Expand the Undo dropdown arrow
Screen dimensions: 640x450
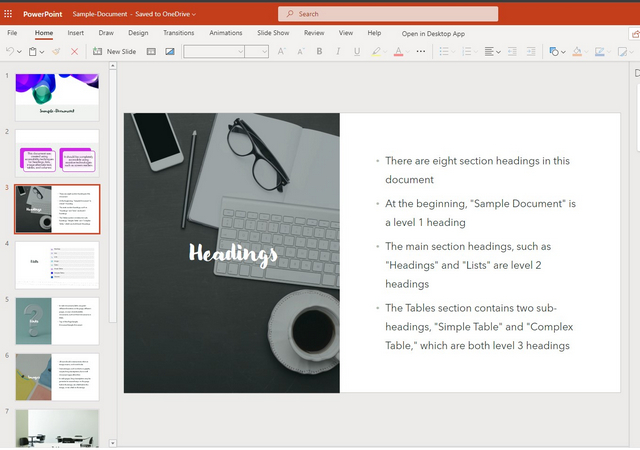click(19, 52)
